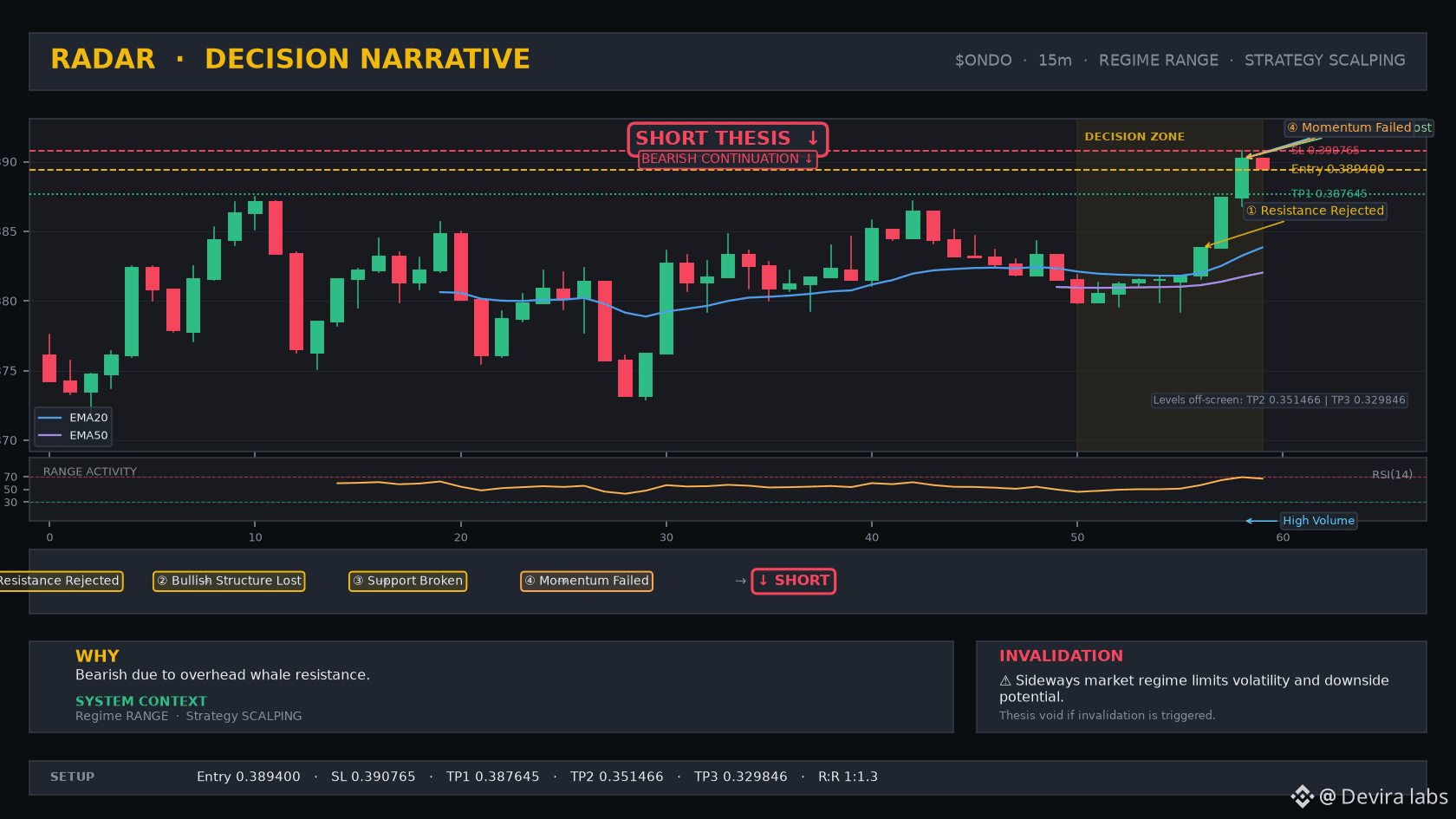Click the EMA50 legend text
Viewport: 1456px width, 819px height.
(88, 436)
